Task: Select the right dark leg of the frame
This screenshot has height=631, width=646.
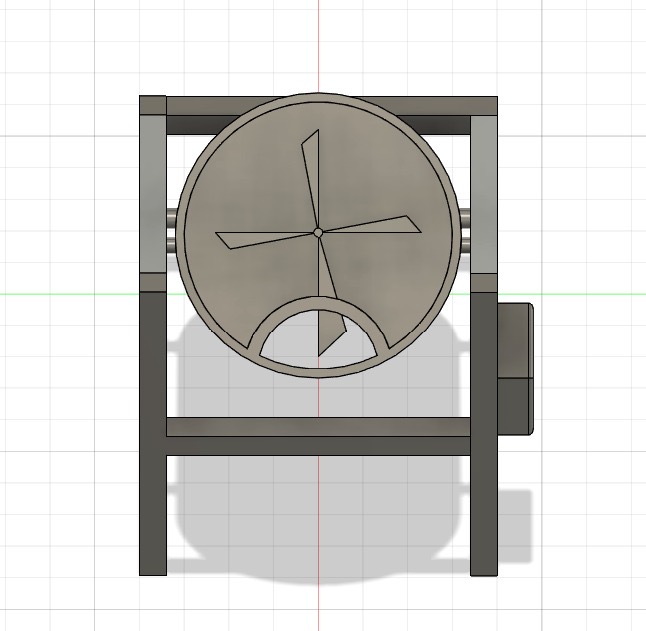Action: coord(484,434)
